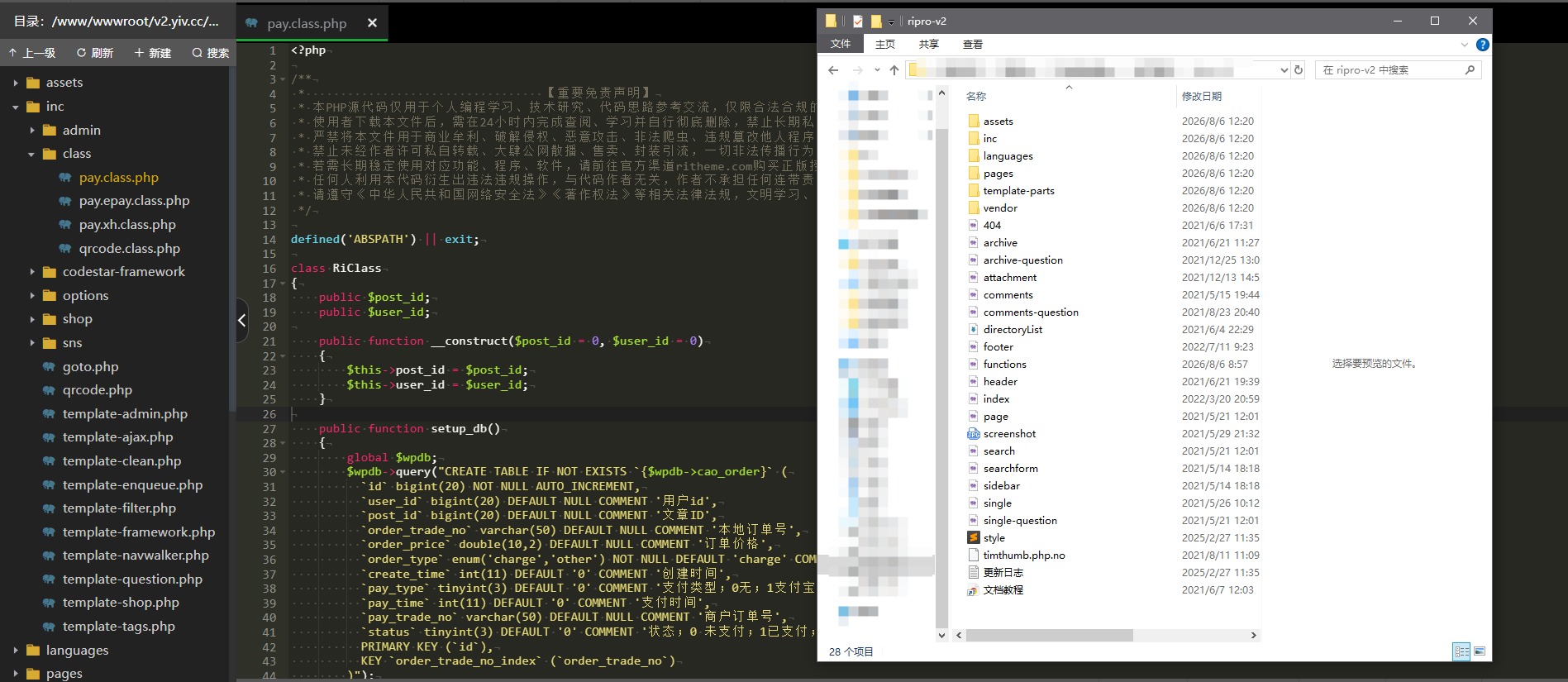
Task: Expand the sns folder arrow
Action: pos(32,343)
